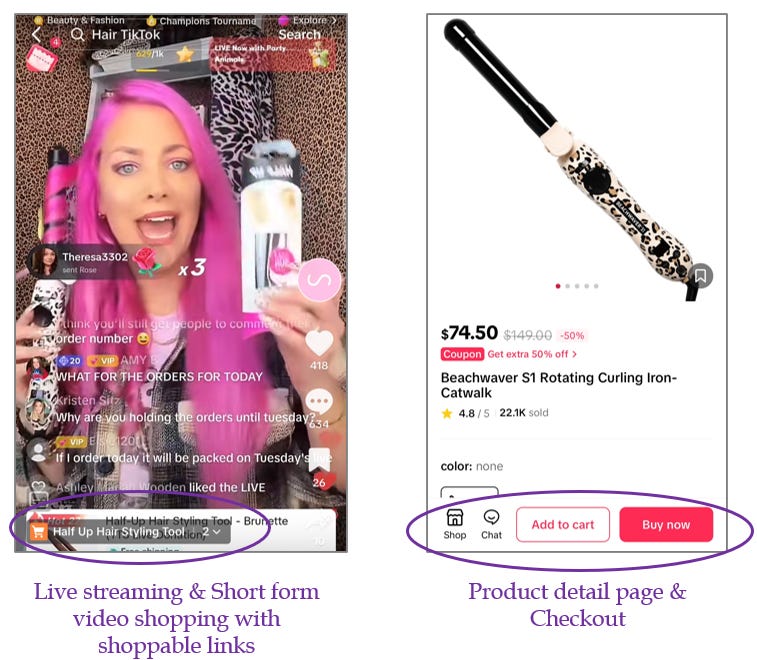Select the first product image carousel dot

pyautogui.click(x=558, y=286)
